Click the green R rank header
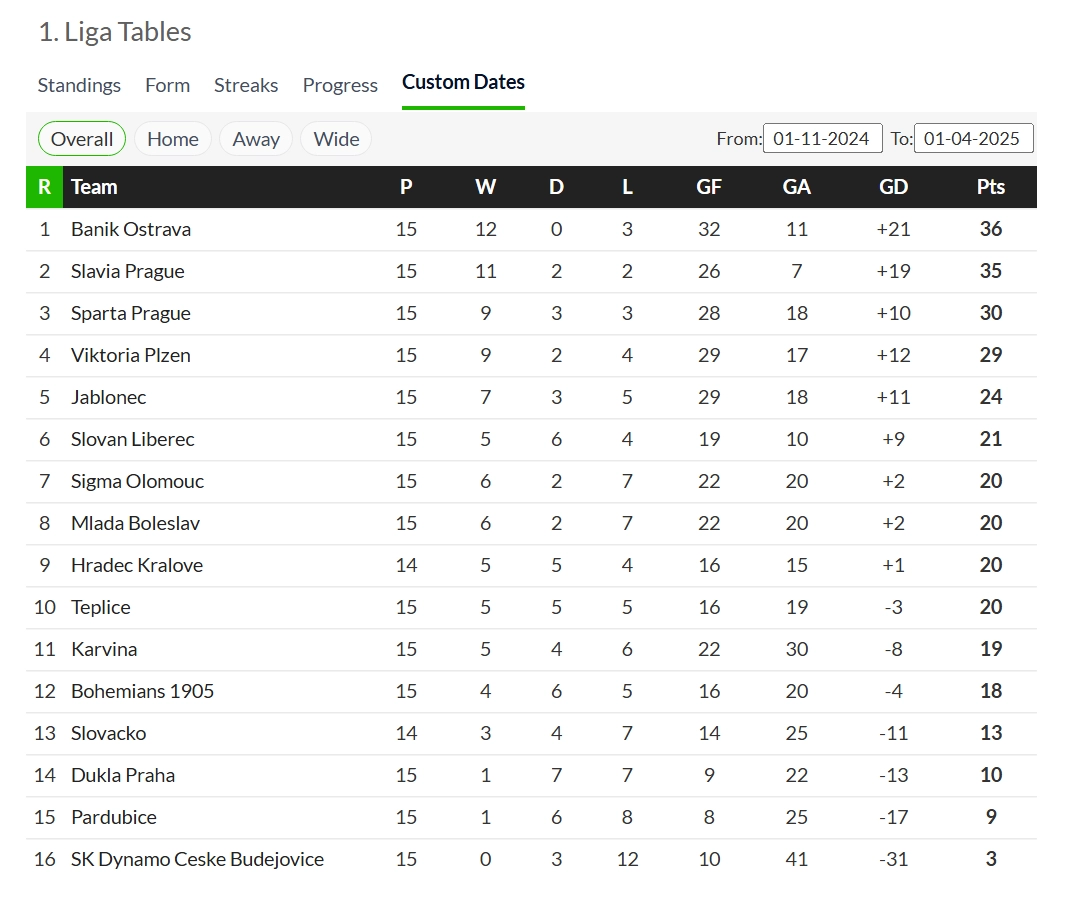This screenshot has width=1079, height=918. [44, 187]
